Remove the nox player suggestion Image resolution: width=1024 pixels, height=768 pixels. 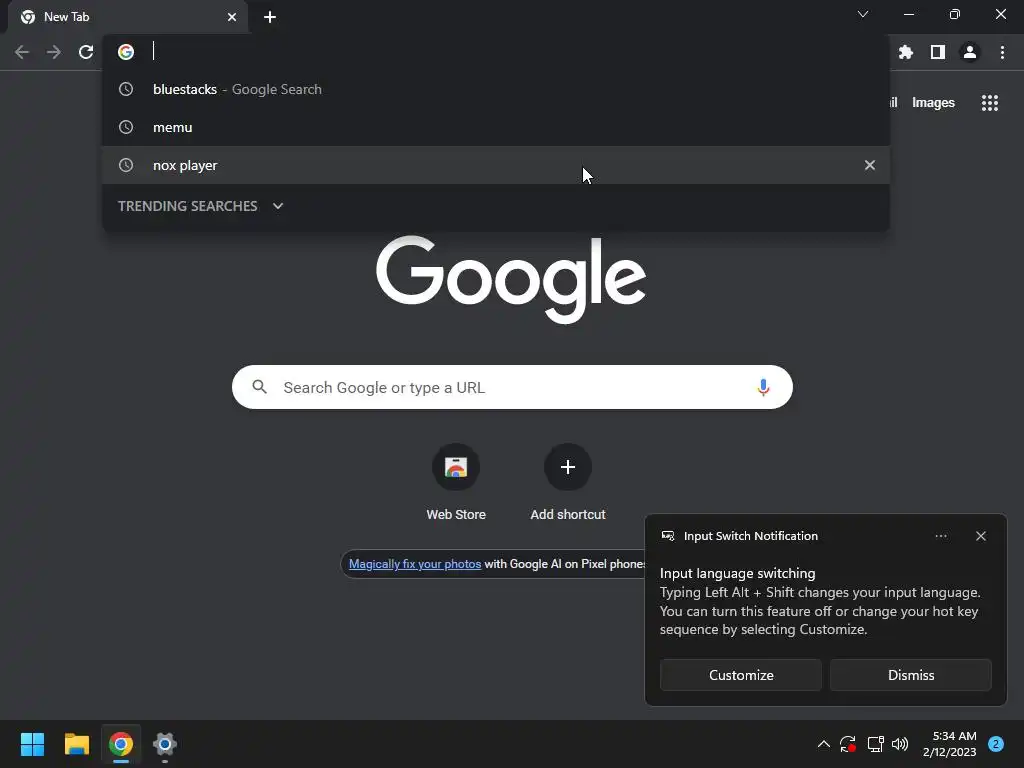(869, 165)
